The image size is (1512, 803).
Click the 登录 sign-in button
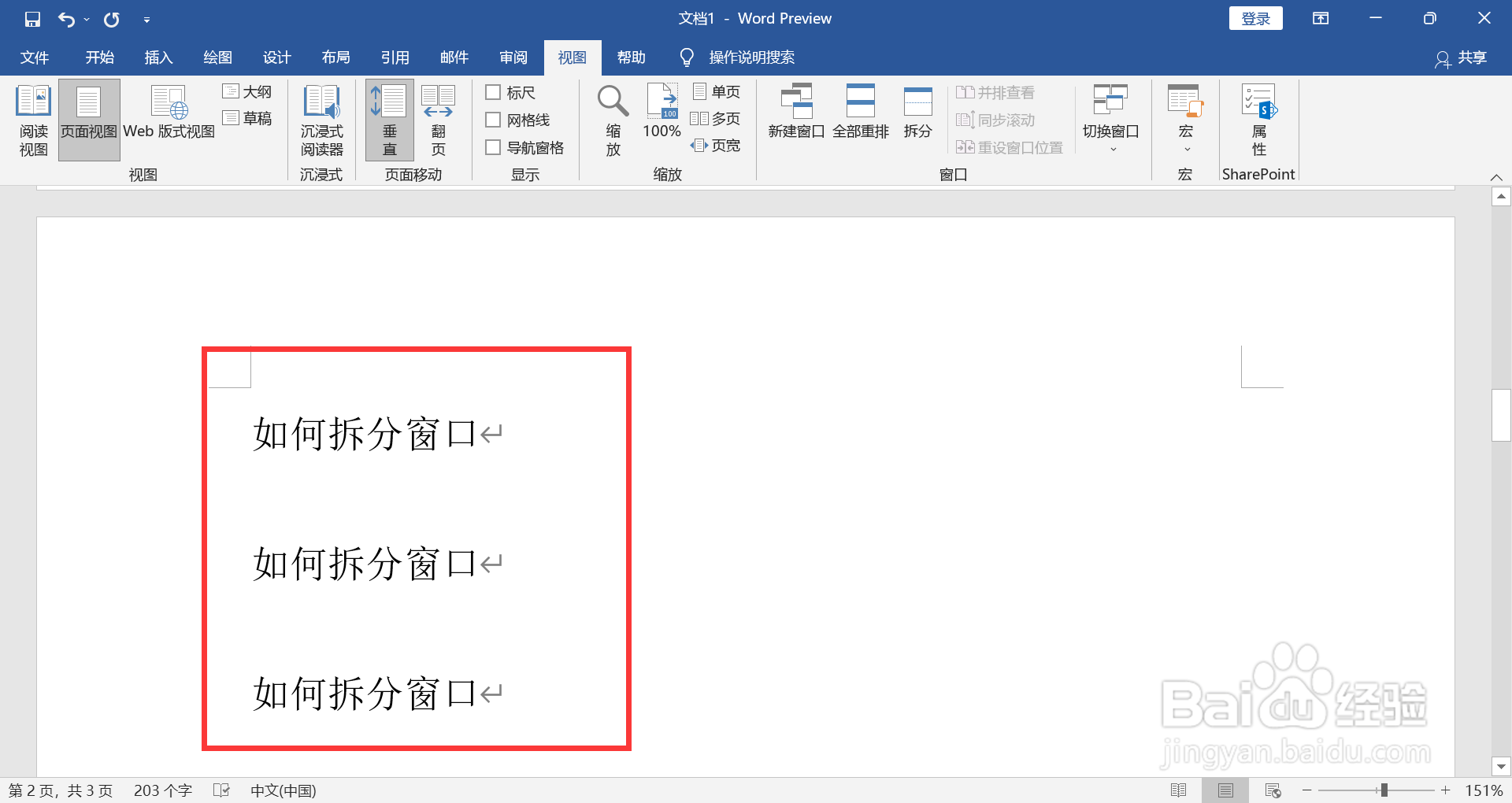(1254, 17)
